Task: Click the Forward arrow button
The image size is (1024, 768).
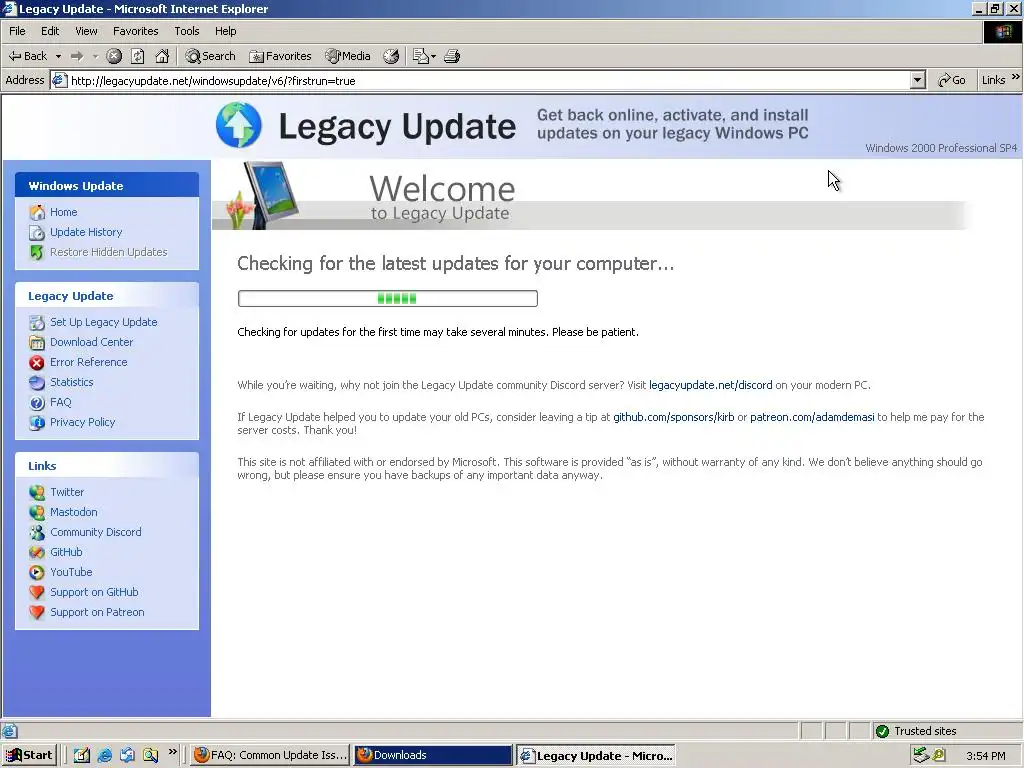Action: coord(77,56)
